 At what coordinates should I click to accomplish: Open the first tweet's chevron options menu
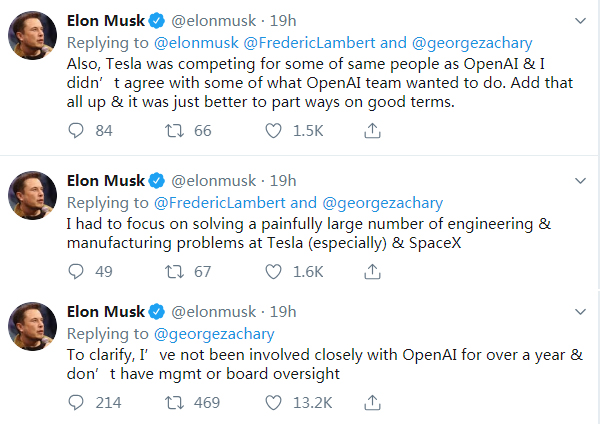580,21
